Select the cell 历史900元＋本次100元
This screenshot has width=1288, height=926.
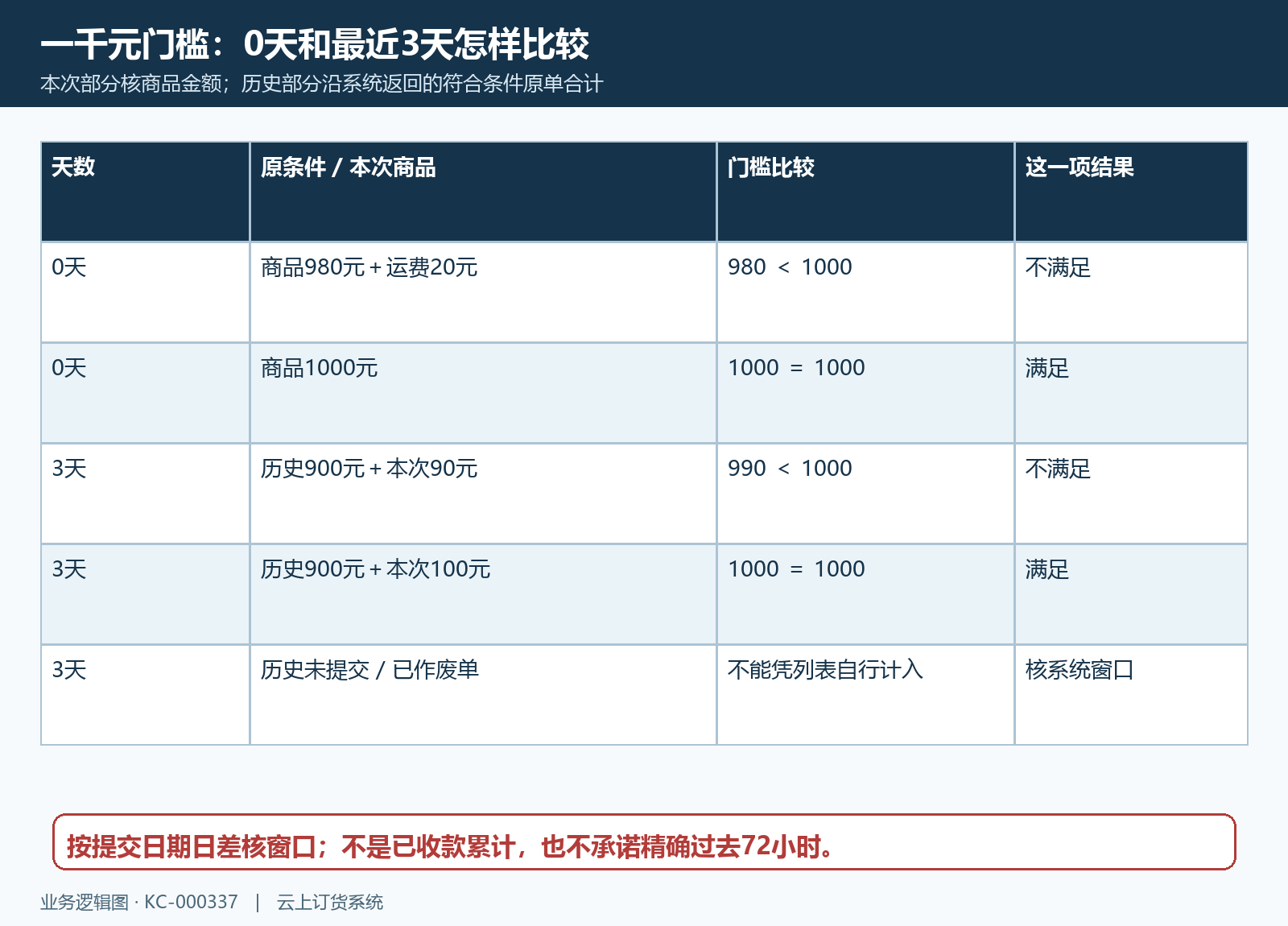pyautogui.click(x=483, y=594)
